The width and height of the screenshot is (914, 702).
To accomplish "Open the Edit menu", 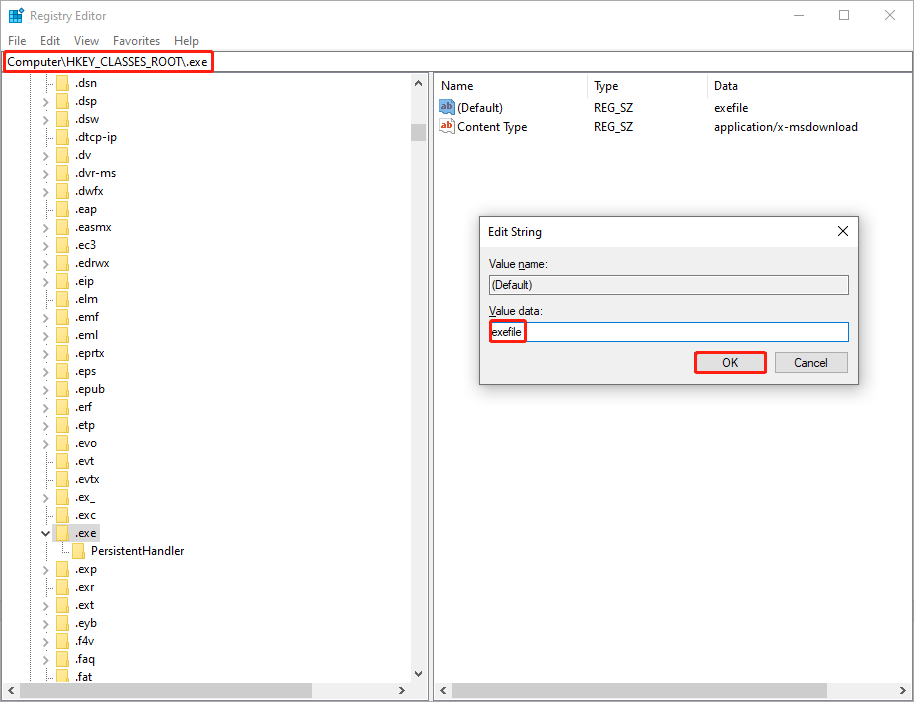I will (x=50, y=41).
